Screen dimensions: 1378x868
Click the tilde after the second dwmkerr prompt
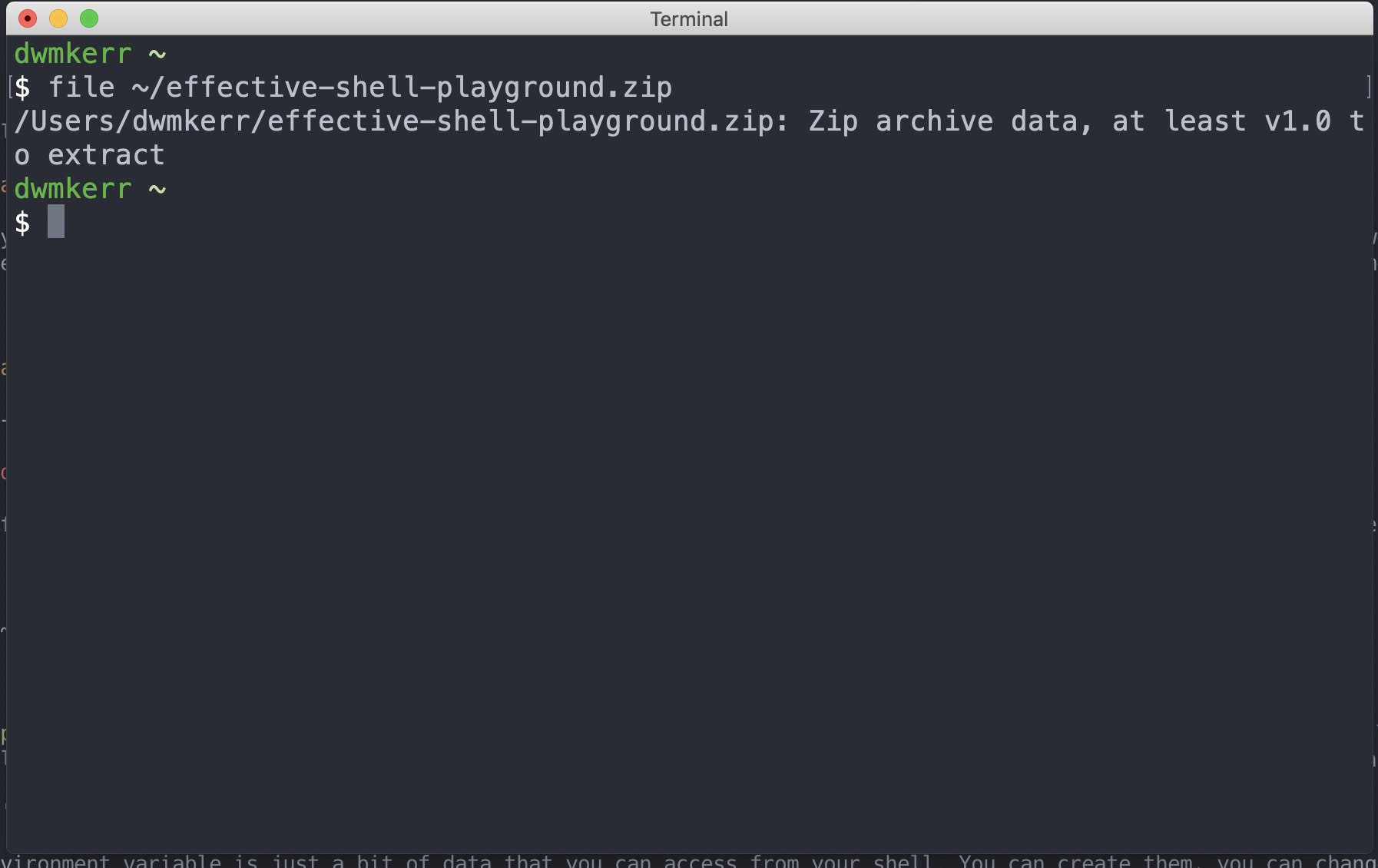[157, 189]
